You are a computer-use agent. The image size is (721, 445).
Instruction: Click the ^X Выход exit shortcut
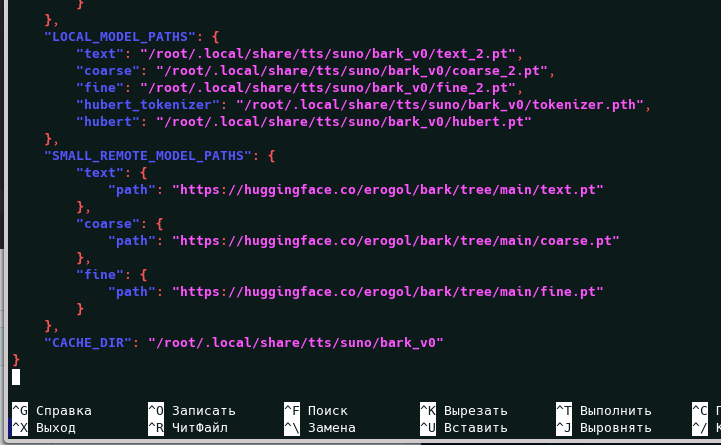48,428
